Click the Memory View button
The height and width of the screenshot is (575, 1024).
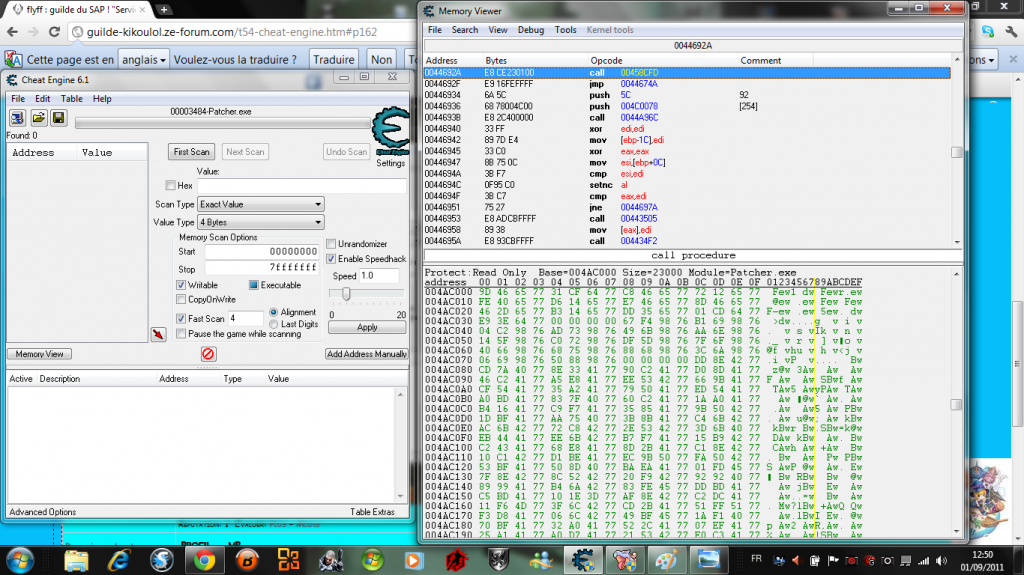39,354
